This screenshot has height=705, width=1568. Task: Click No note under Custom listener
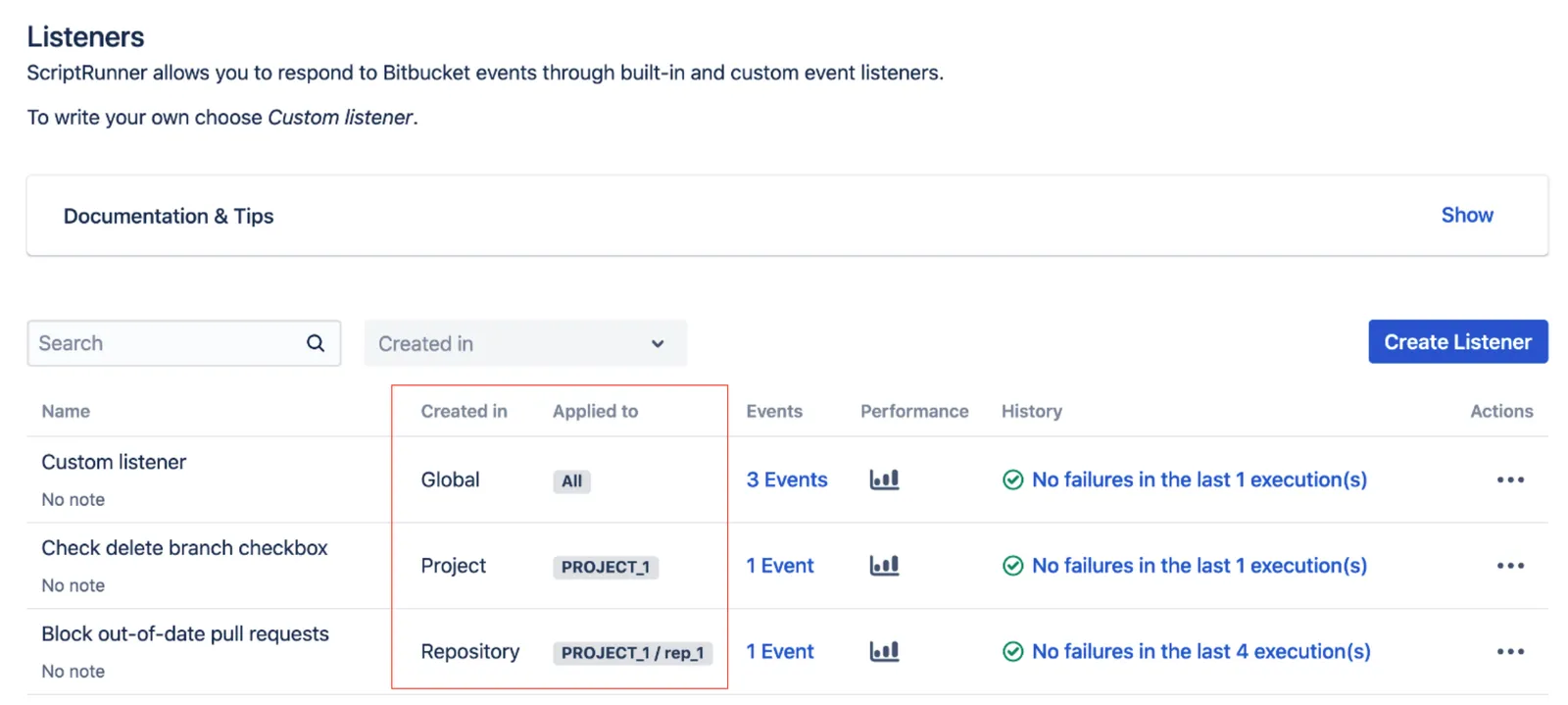73,500
